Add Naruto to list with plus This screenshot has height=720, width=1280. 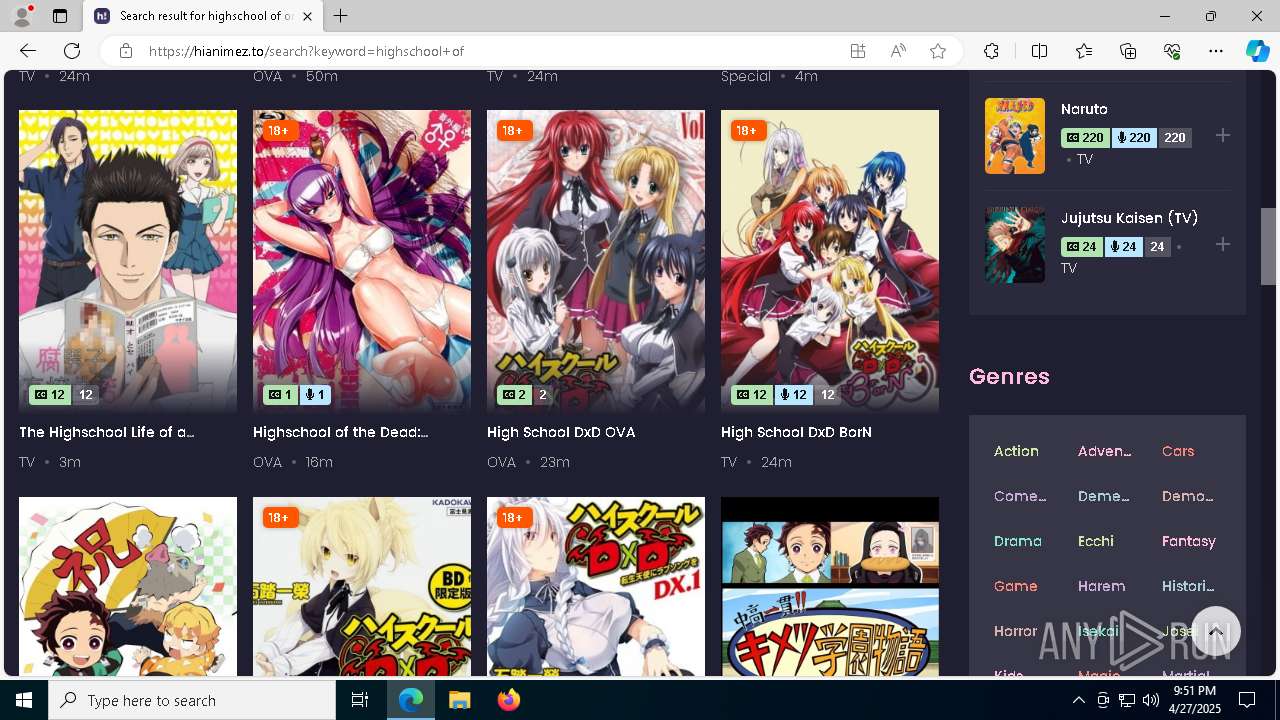[1223, 136]
